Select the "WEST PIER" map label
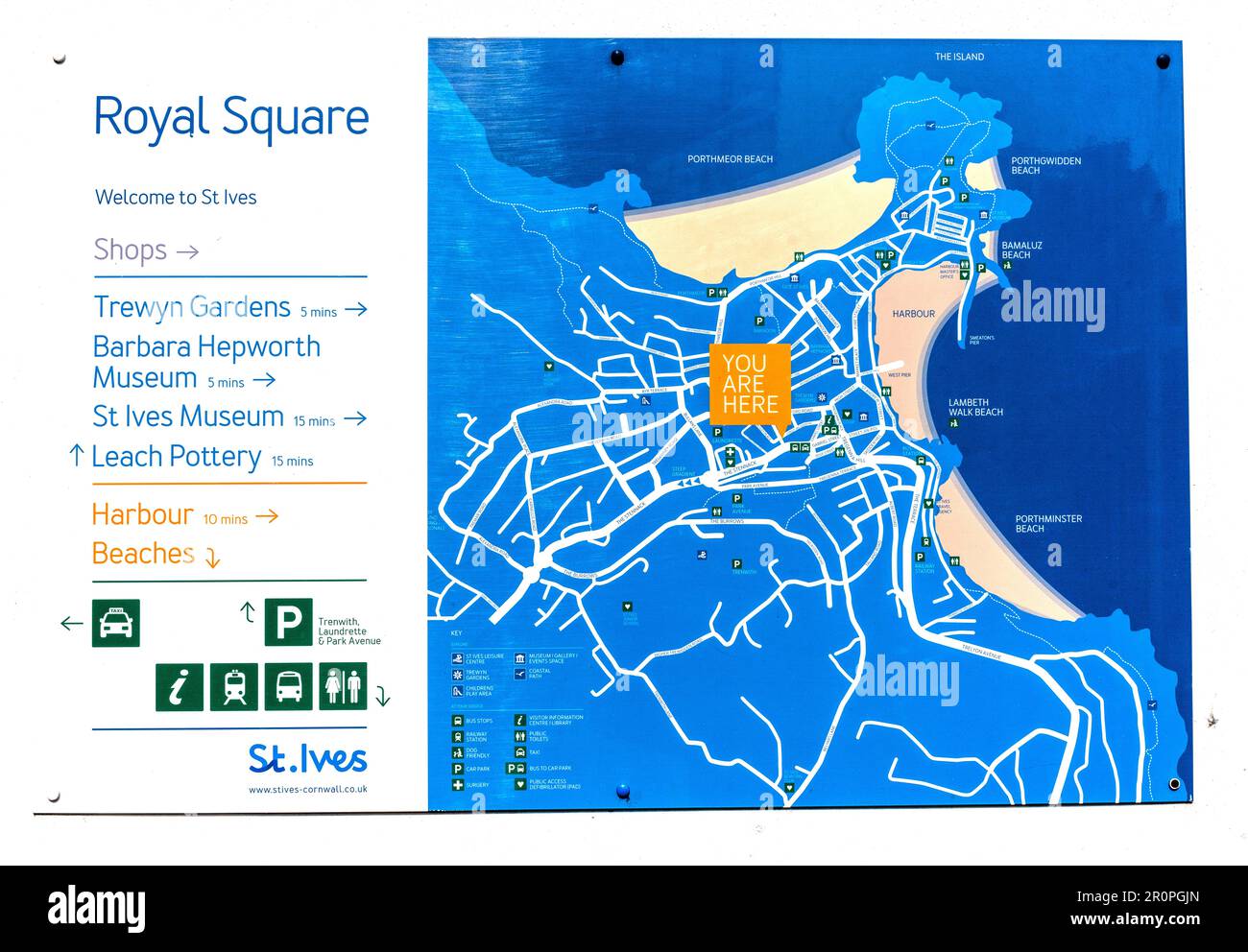1248x952 pixels. 900,375
